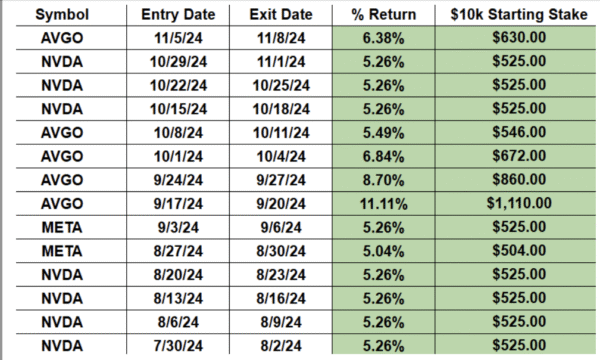Screen dimensions: 600x360
Task: Click the $10k Starting Stake header
Action: (519, 15)
